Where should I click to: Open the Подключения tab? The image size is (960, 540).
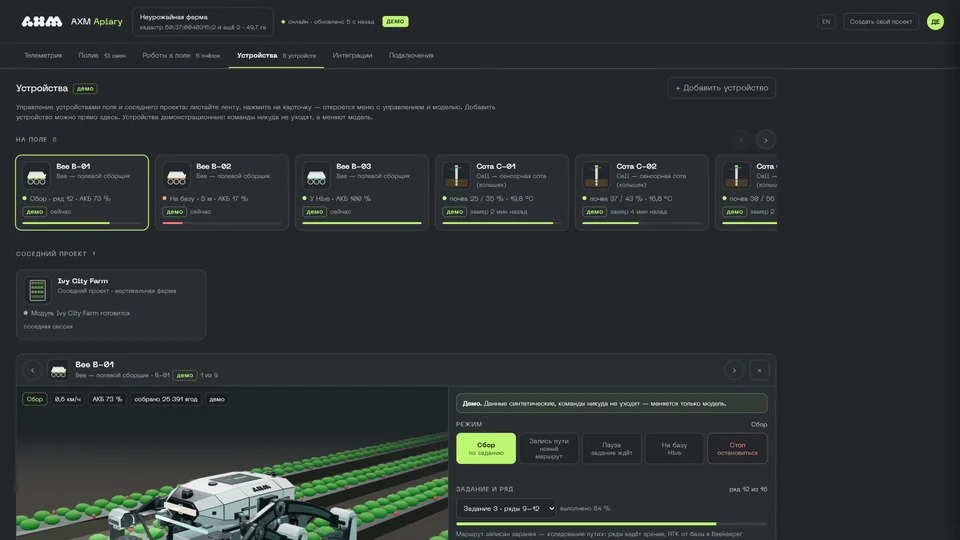[411, 55]
